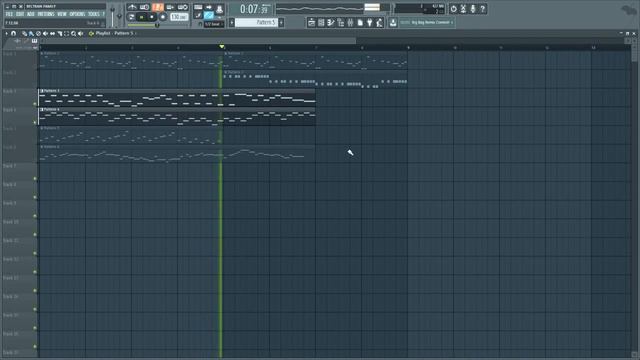Click the Big Bag Home Content news panel
Screen dimensions: 640x360
[x=427, y=22]
